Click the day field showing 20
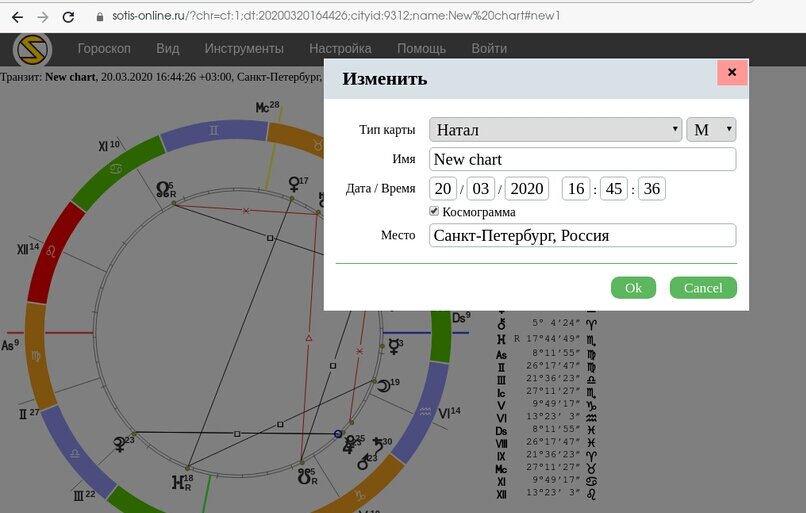The height and width of the screenshot is (513, 806). pyautogui.click(x=443, y=189)
